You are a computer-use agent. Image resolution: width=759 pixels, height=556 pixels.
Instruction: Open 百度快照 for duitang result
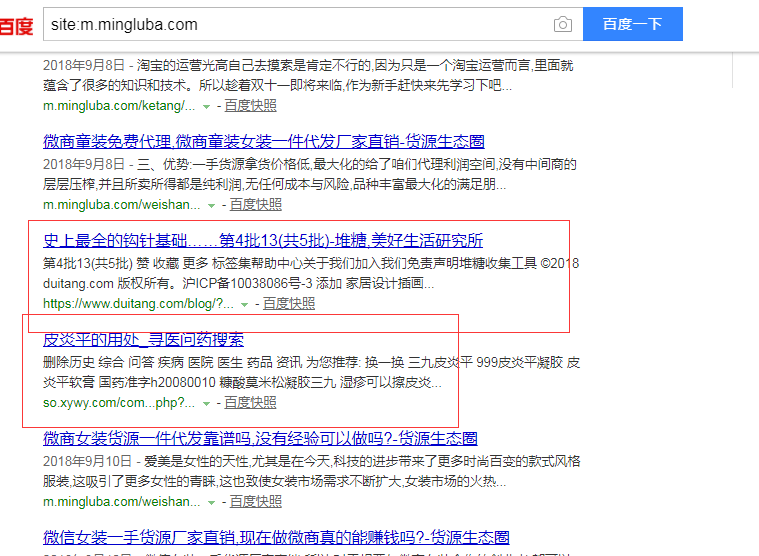289,303
